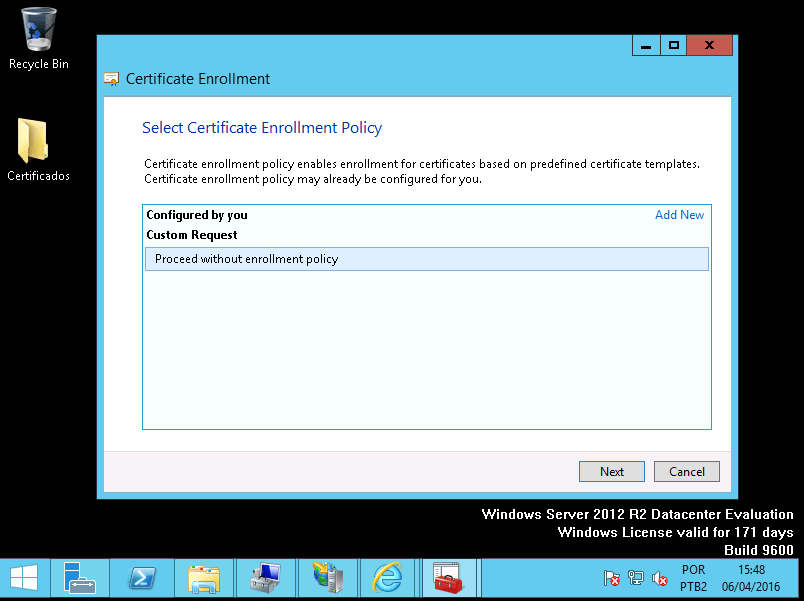Click the Next button
Image resolution: width=804 pixels, height=601 pixels.
tap(612, 472)
